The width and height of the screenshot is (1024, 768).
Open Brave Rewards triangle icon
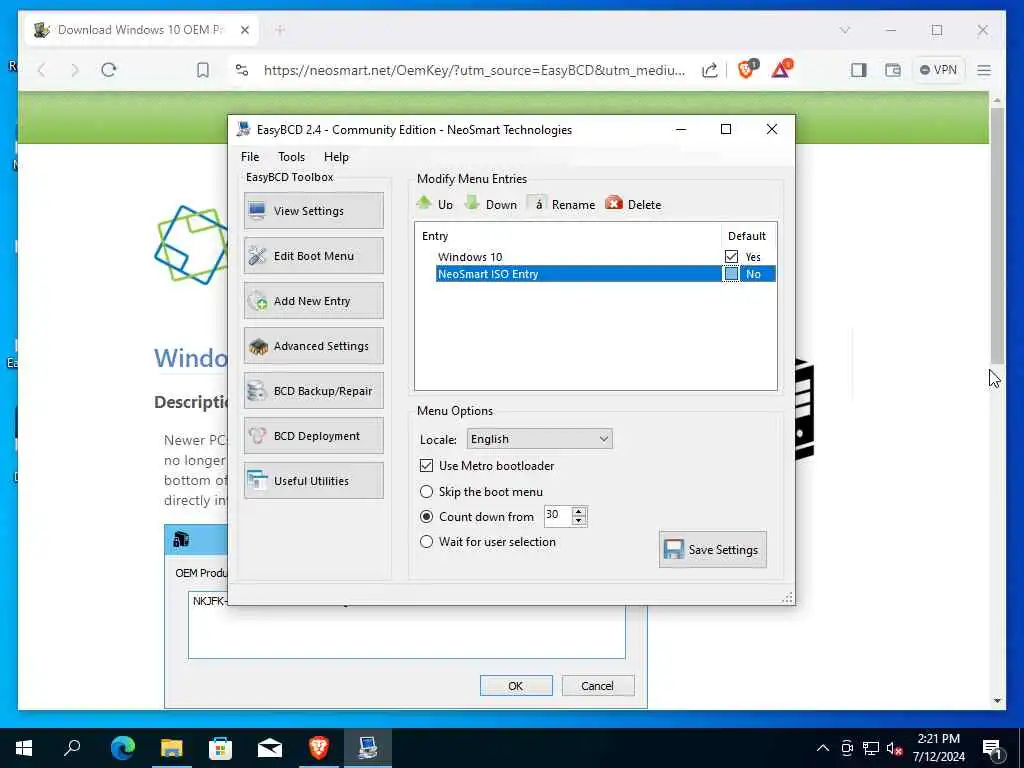pyautogui.click(x=781, y=69)
